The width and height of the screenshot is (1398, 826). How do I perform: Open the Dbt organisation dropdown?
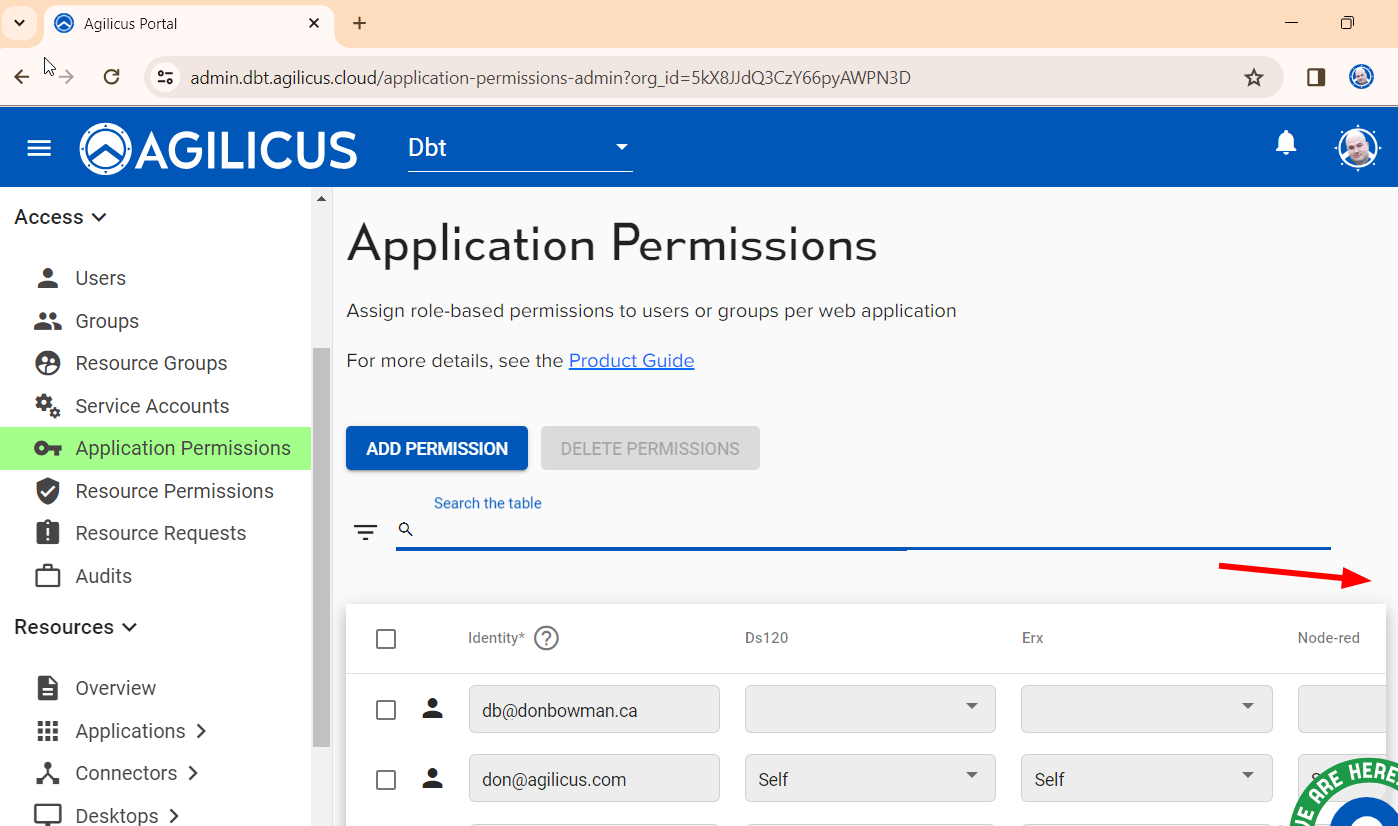pos(520,148)
